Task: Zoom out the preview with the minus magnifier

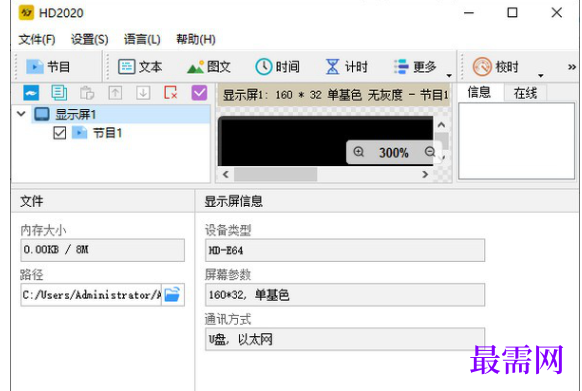Action: 430,152
